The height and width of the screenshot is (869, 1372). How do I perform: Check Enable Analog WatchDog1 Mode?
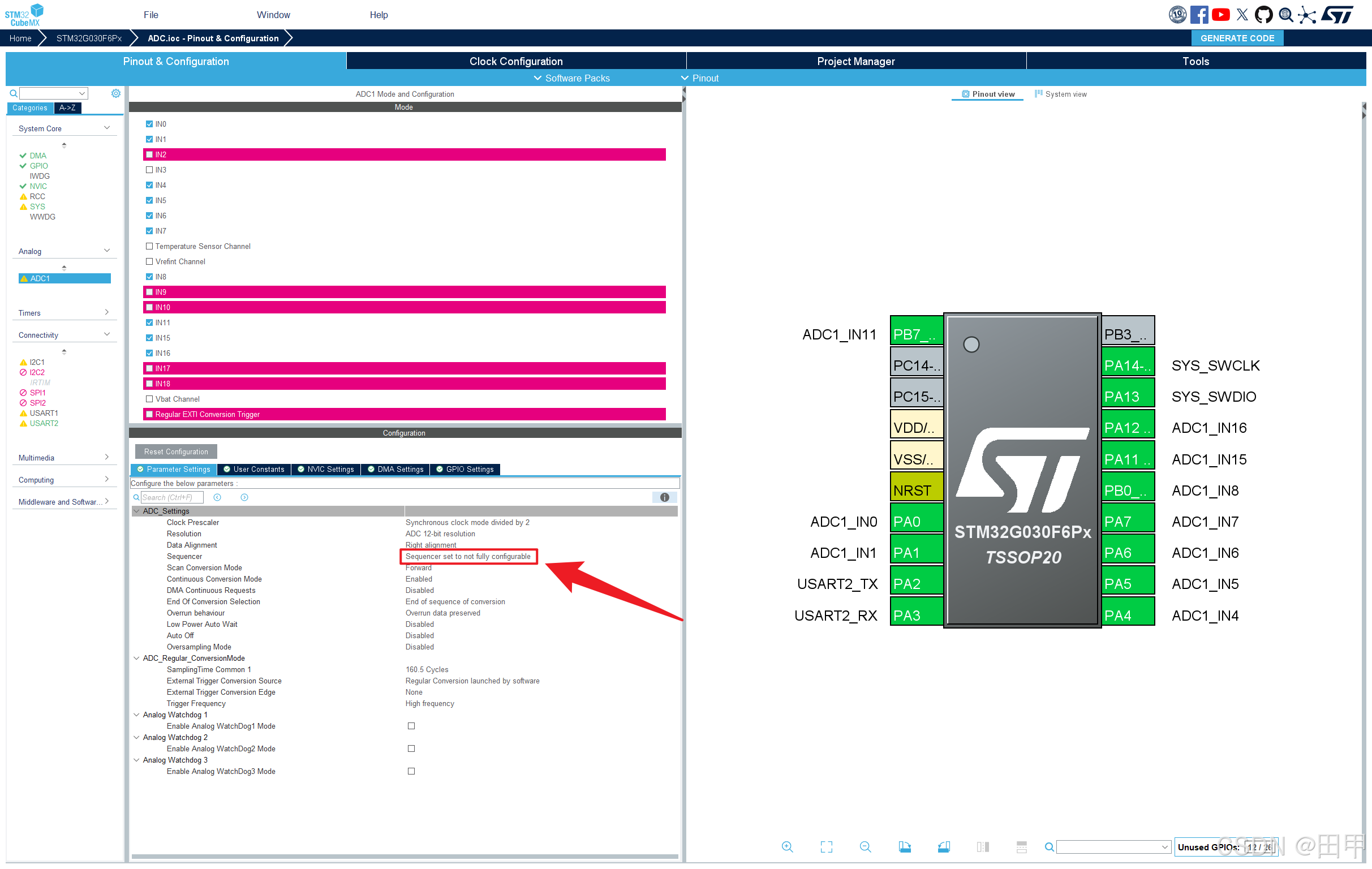click(x=411, y=726)
